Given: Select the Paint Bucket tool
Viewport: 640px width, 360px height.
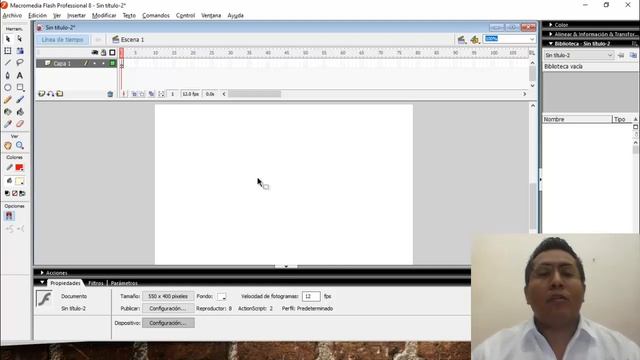Looking at the screenshot, I should (x=20, y=112).
